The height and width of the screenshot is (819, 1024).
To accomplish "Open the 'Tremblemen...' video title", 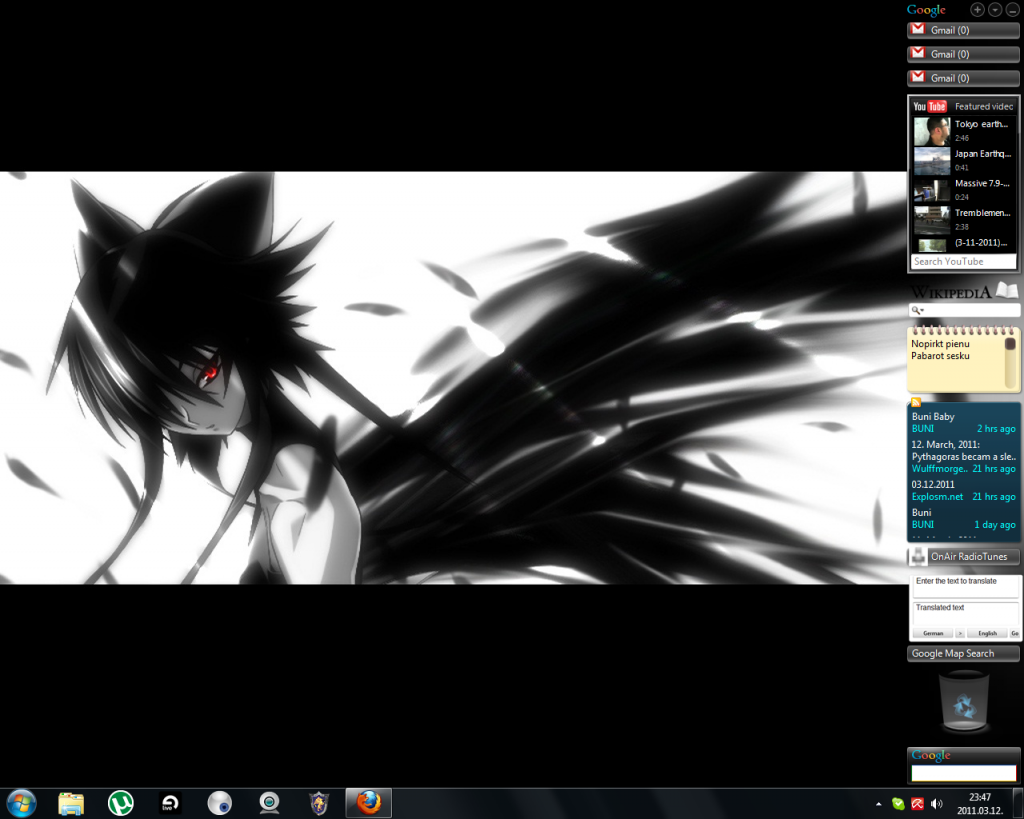I will (982, 213).
